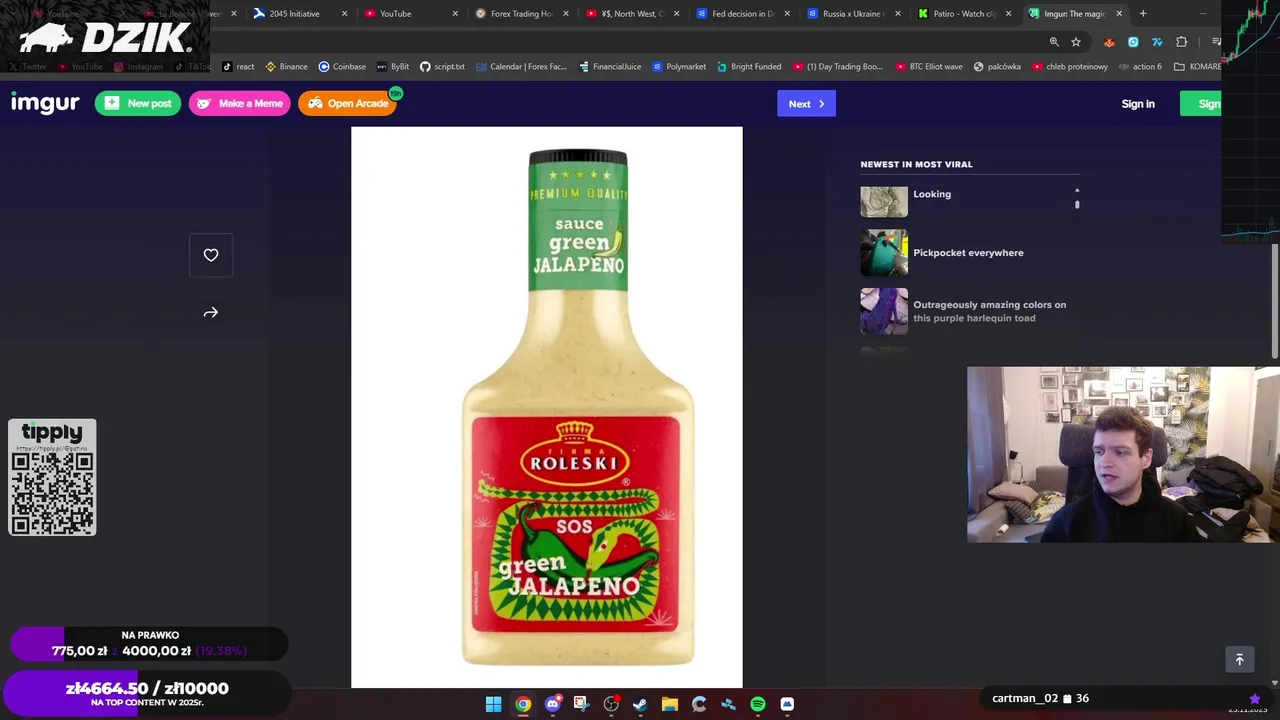This screenshot has width=1280, height=720.
Task: Open Steam from the taskbar
Action: point(640,704)
